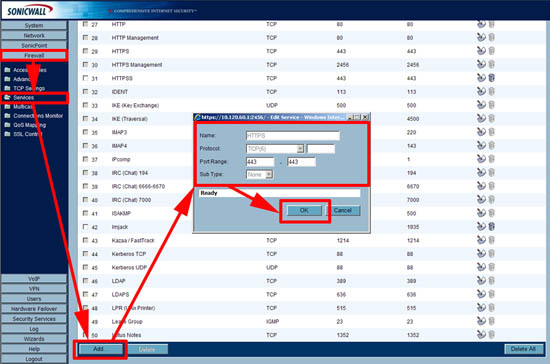Open Hardware Failover section
The height and width of the screenshot is (364, 550).
pos(34,309)
